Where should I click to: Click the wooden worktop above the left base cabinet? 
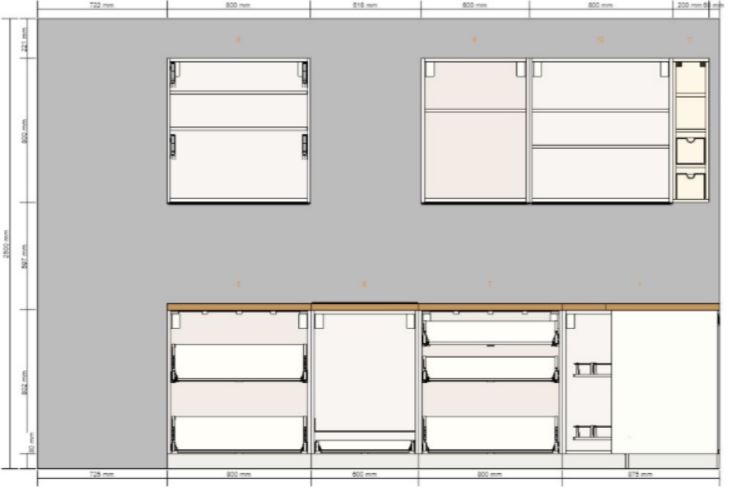(x=238, y=307)
